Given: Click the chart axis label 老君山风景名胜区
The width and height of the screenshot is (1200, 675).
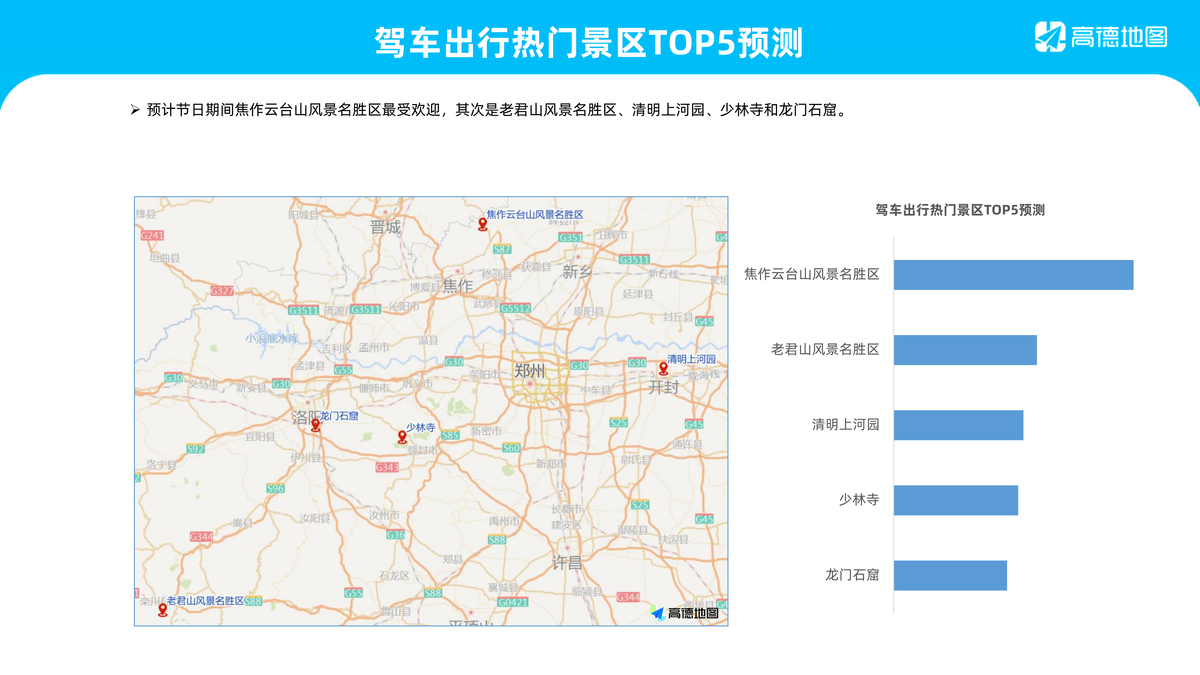Looking at the screenshot, I should [x=826, y=349].
